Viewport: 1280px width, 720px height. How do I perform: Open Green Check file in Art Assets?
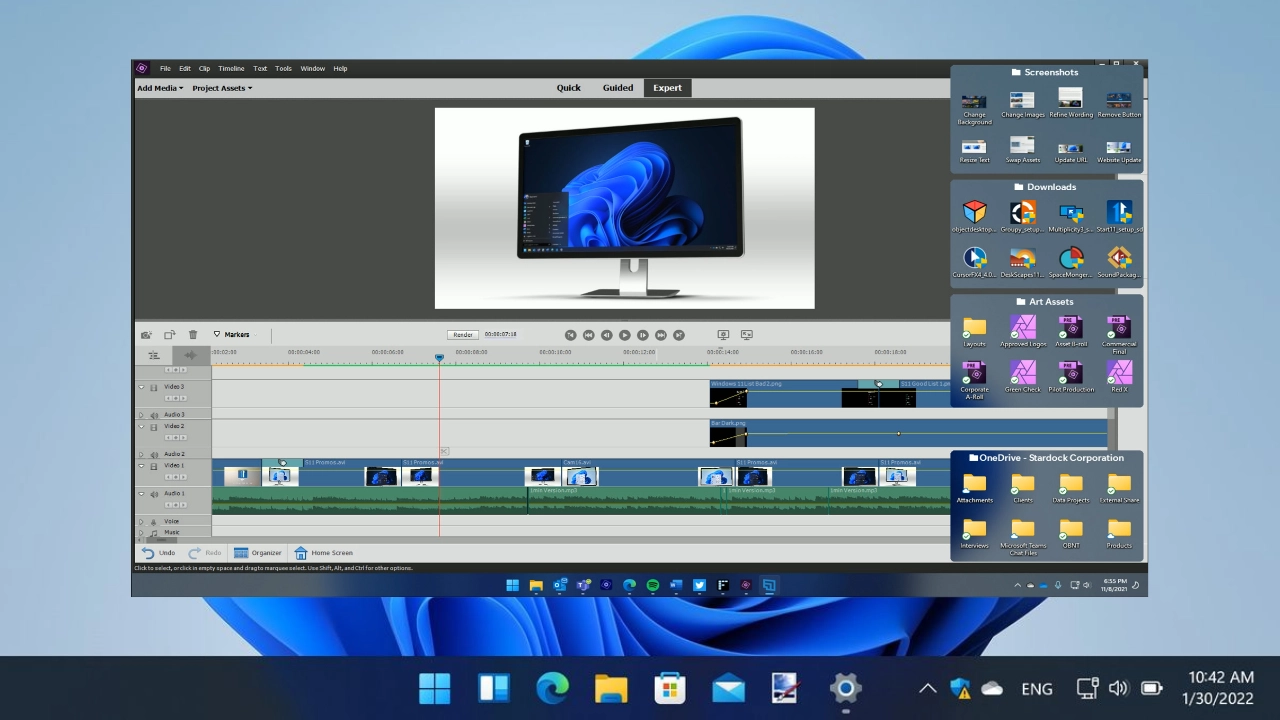click(1022, 377)
